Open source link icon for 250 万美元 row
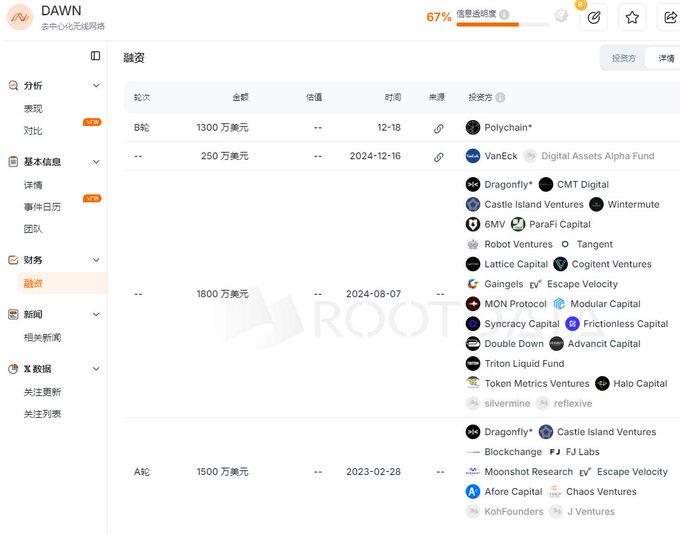The width and height of the screenshot is (680, 534). [438, 157]
